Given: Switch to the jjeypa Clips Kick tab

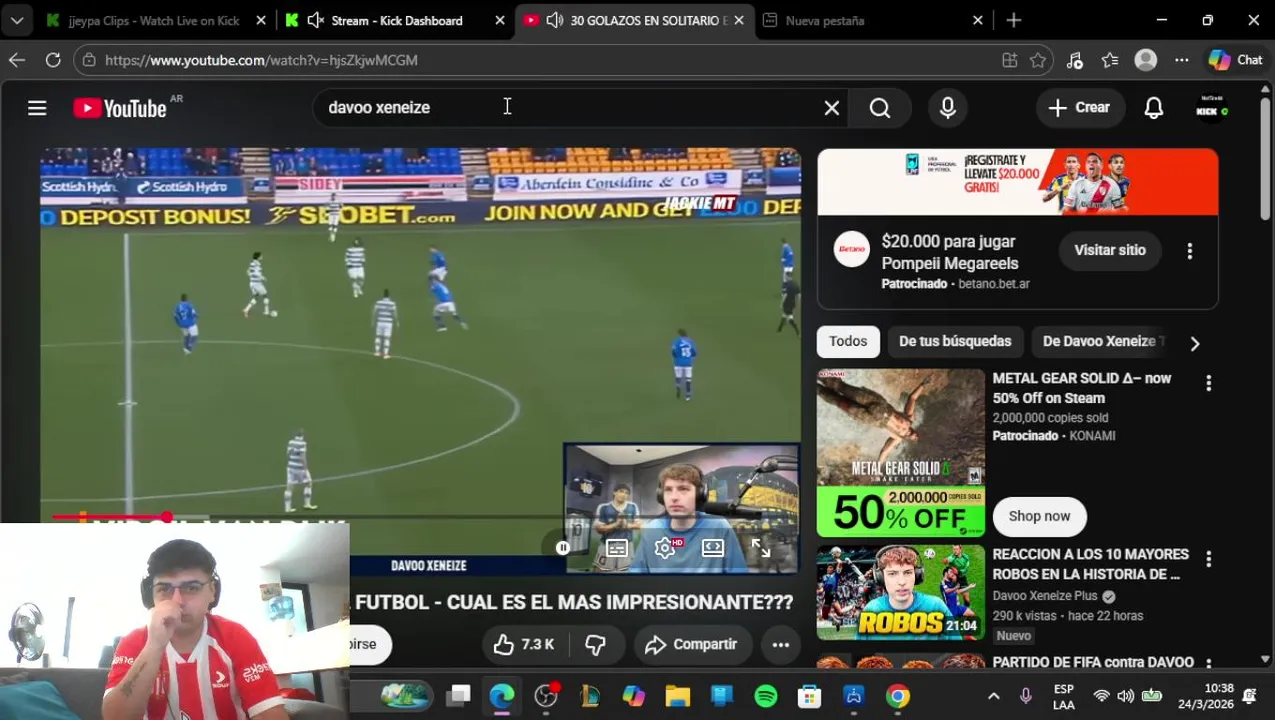Looking at the screenshot, I should coord(153,20).
